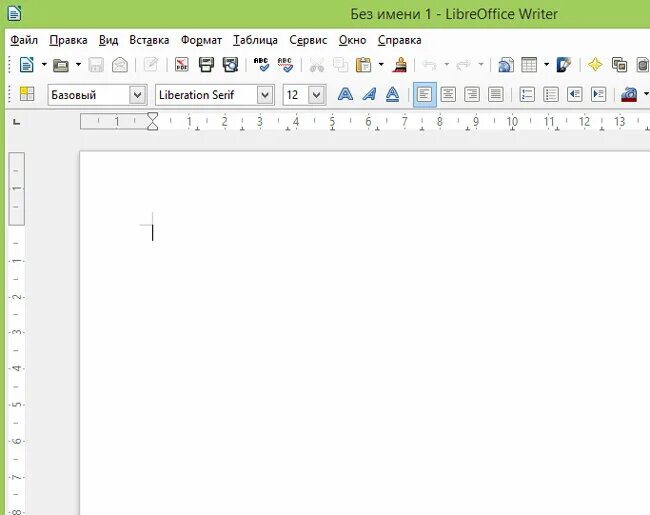Image resolution: width=650 pixels, height=515 pixels.
Task: Insert a Hyperlink with the globe icon
Action: coord(506,65)
